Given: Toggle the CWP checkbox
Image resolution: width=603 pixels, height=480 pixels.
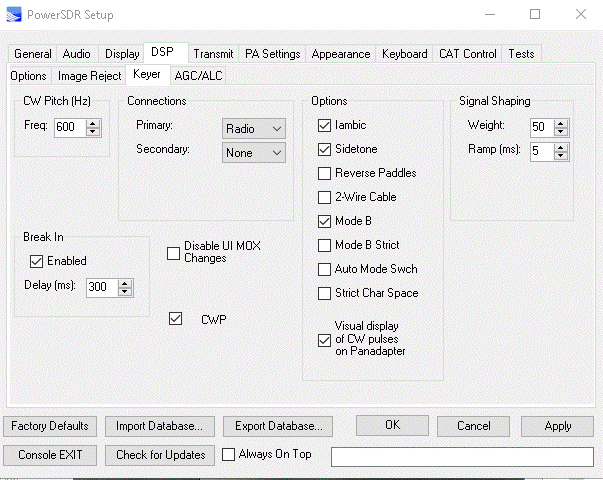Looking at the screenshot, I should point(175,319).
